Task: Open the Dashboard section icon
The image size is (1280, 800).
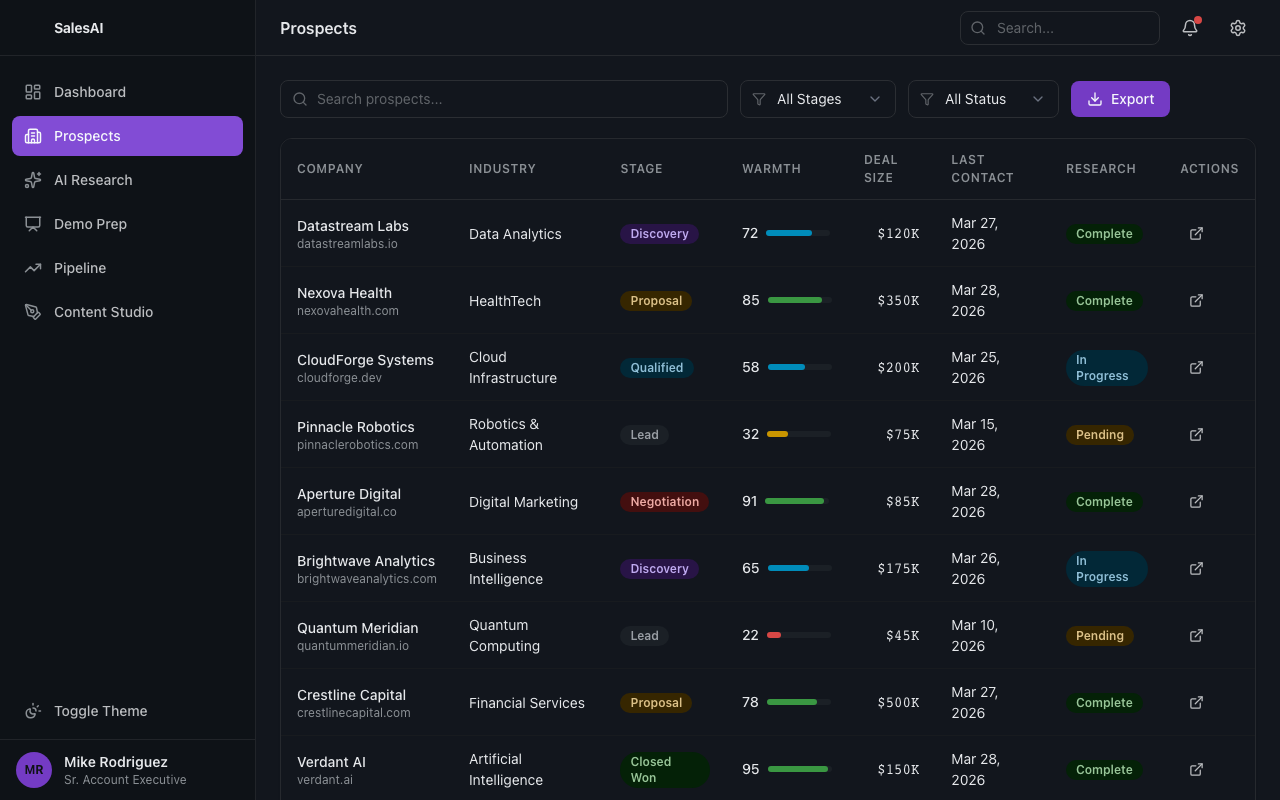Action: [x=33, y=91]
